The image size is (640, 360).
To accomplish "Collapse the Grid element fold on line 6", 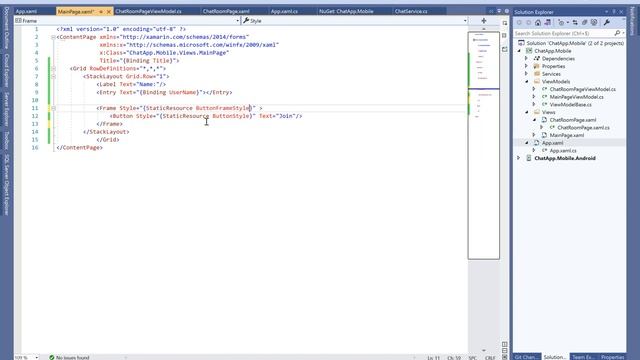I will [x=53, y=69].
